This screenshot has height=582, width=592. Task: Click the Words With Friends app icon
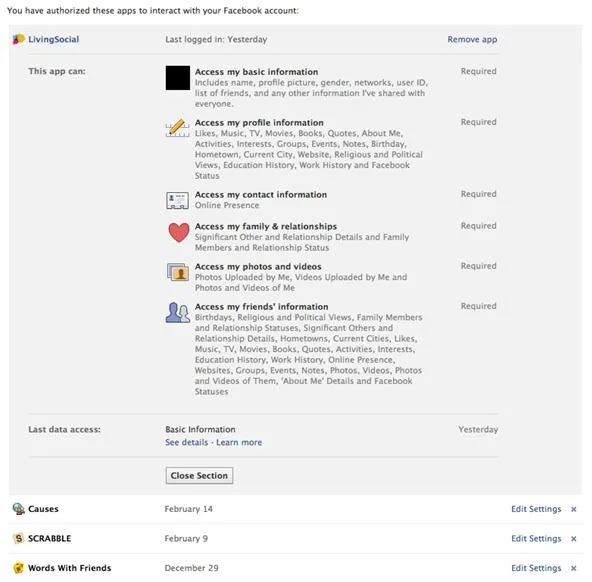[x=18, y=568]
